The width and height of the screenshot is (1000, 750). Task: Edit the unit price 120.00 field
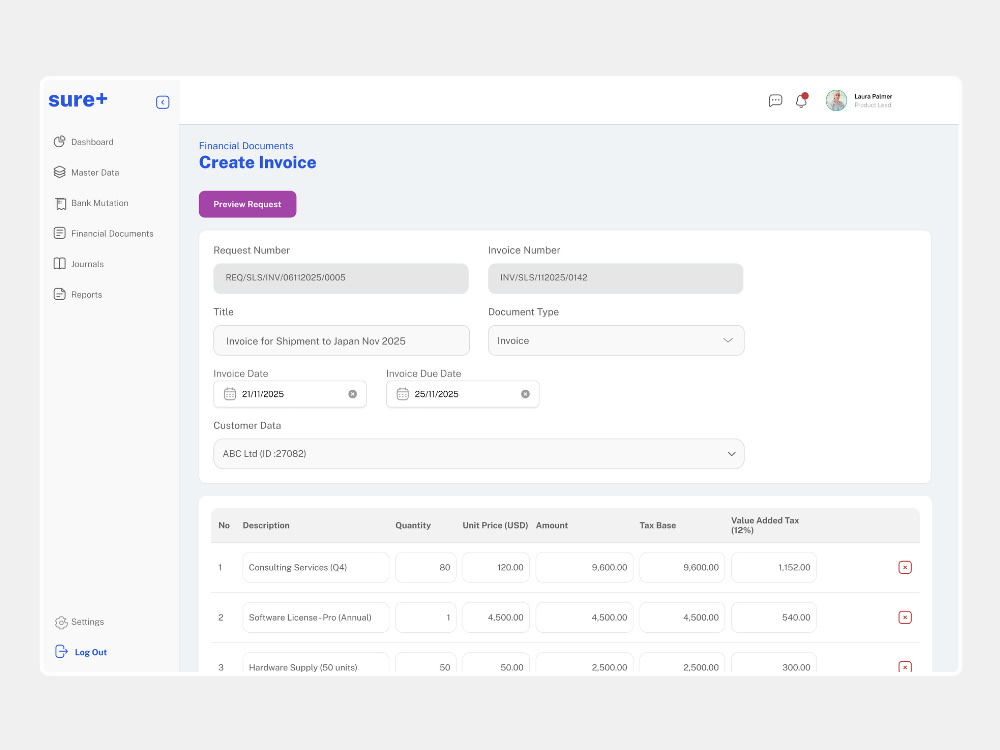[496, 568]
